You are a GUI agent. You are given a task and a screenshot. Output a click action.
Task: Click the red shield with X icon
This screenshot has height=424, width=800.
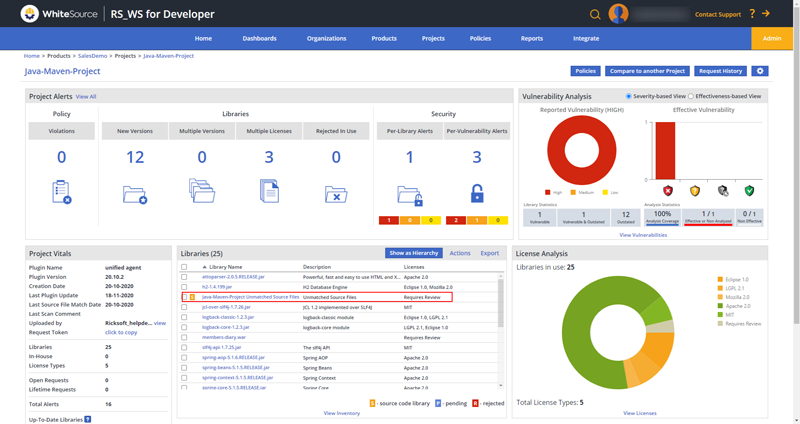pyautogui.click(x=668, y=191)
